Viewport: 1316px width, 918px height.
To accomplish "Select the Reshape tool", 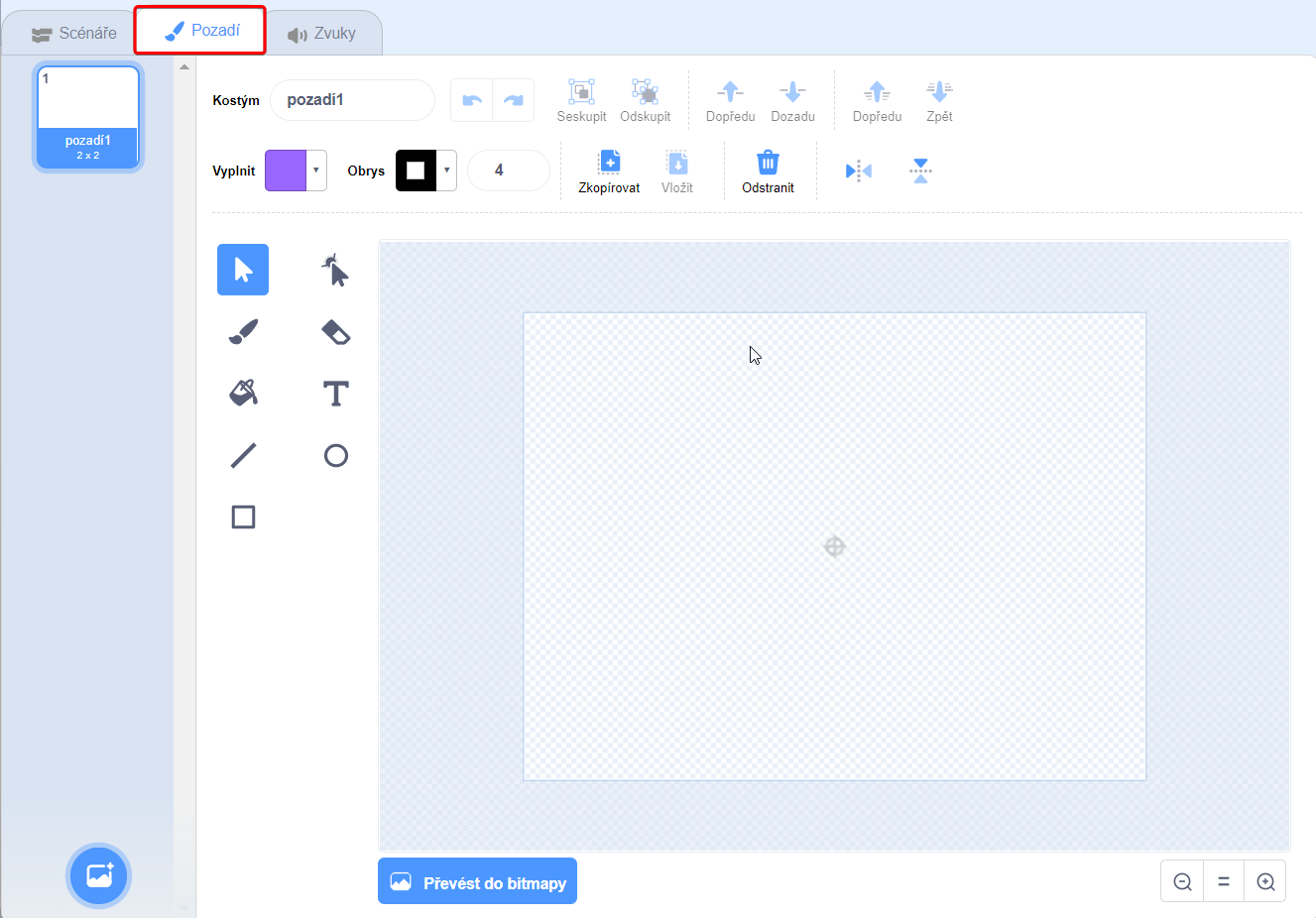I will point(336,270).
